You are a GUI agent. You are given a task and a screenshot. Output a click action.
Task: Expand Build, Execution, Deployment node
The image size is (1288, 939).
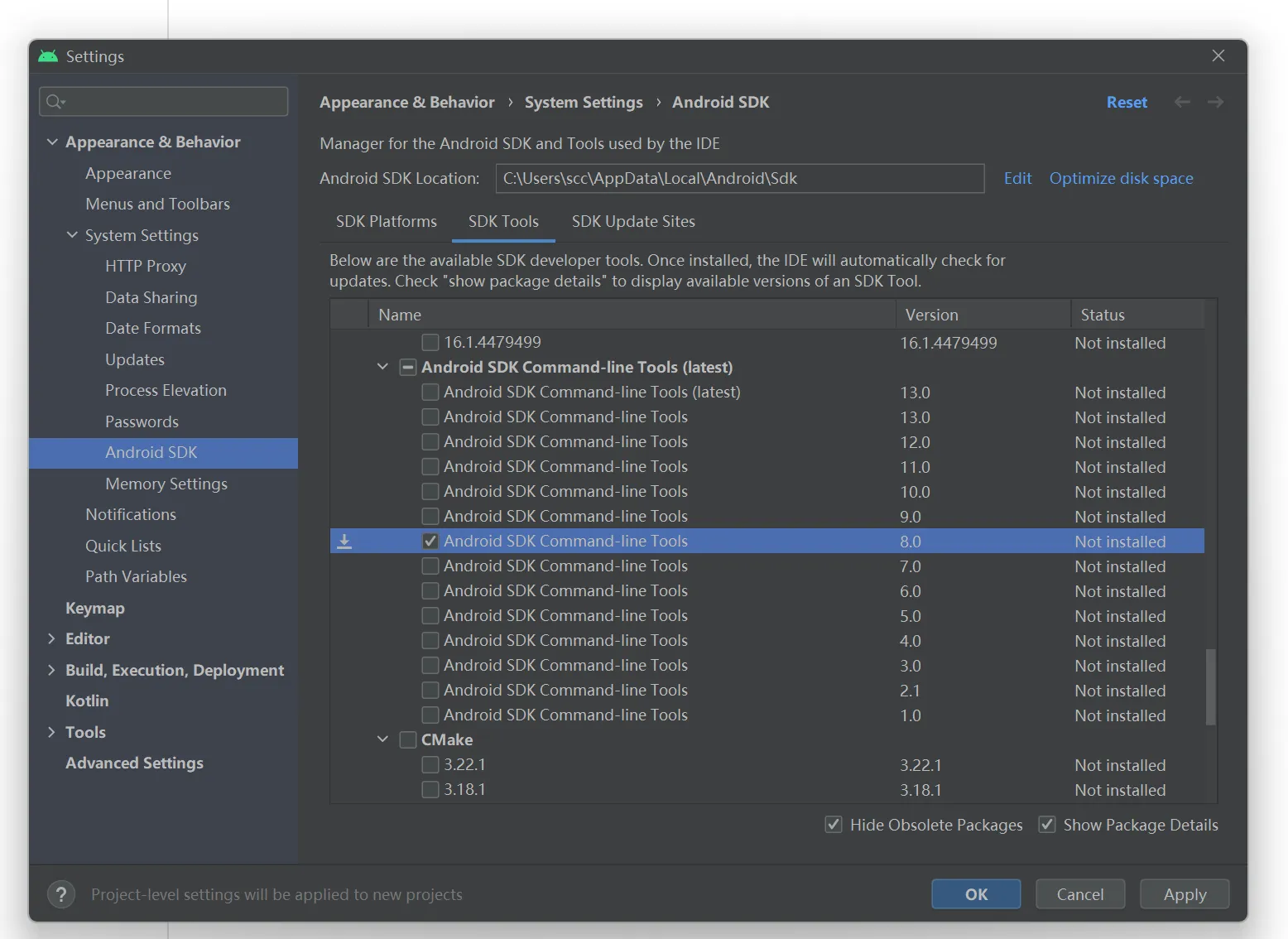[52, 670]
